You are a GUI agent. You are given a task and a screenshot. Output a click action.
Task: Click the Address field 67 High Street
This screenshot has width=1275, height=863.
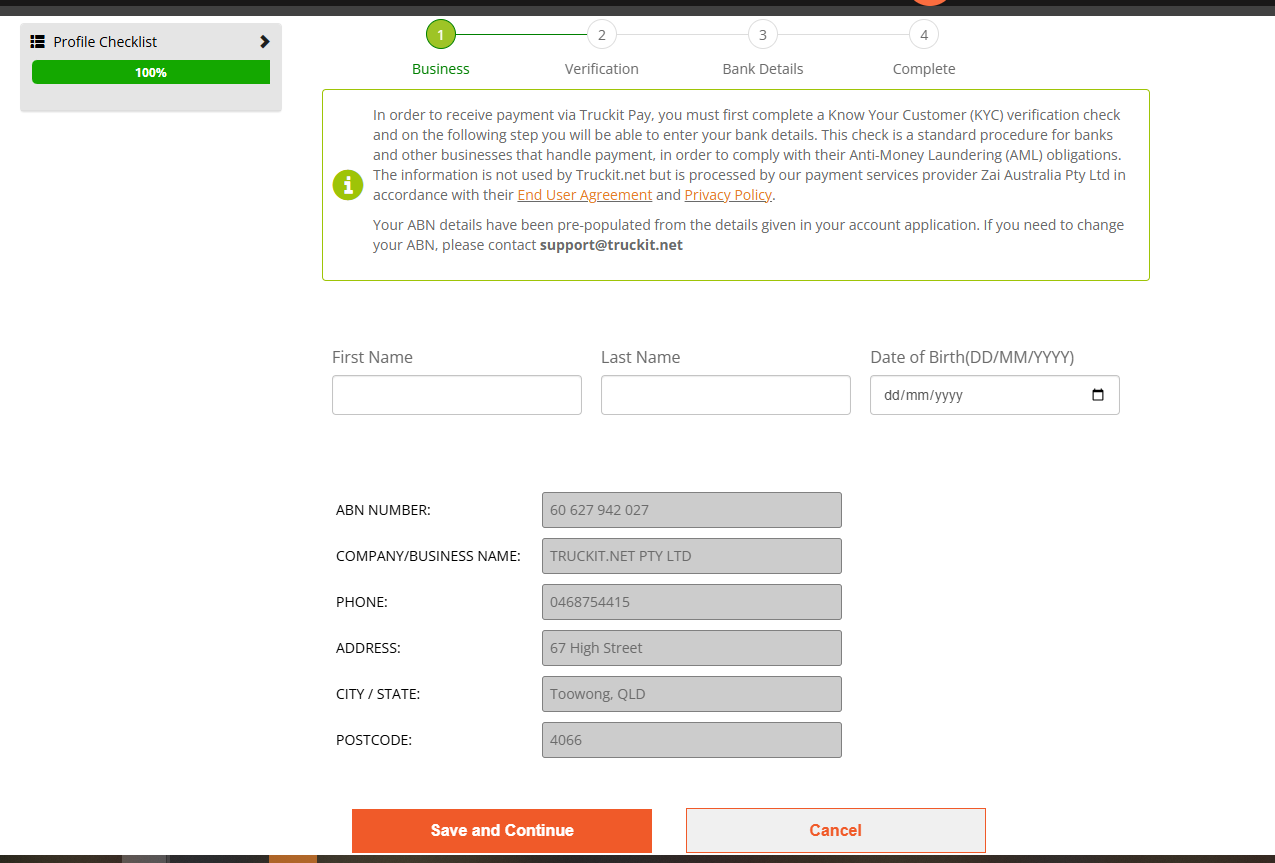coord(692,648)
